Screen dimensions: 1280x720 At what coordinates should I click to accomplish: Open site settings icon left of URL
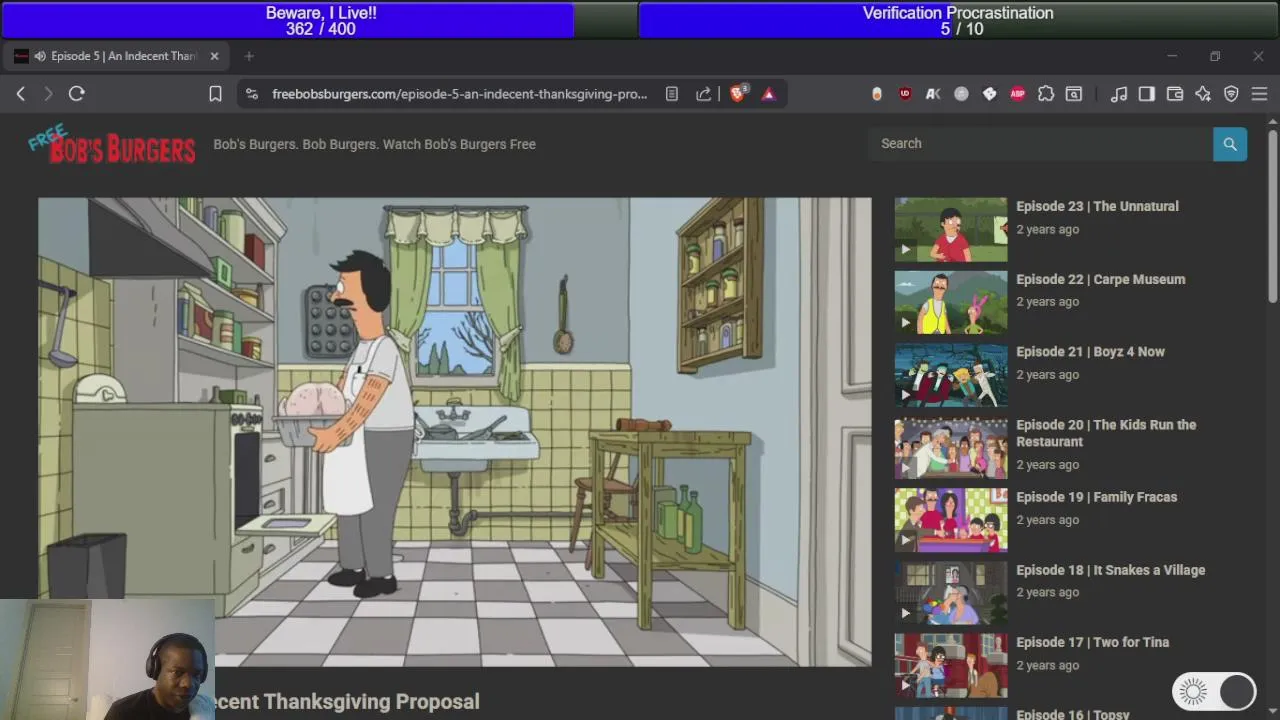252,93
